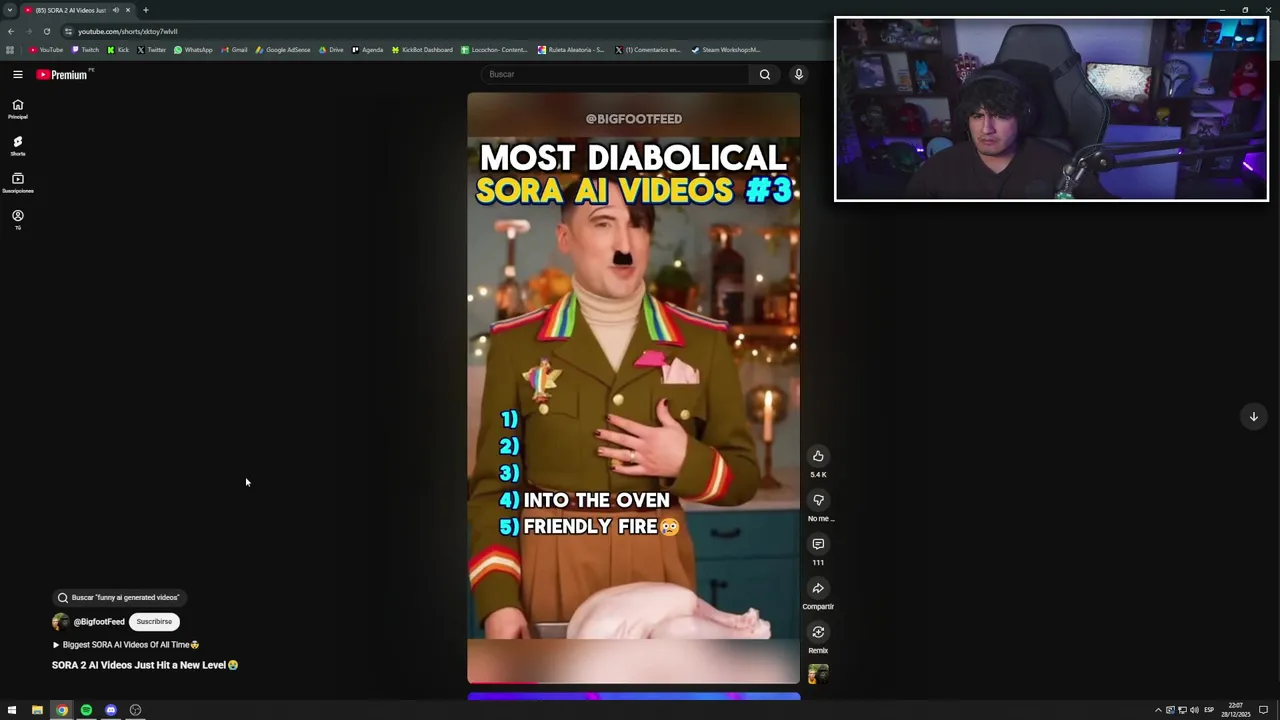
Task: Open the Steam Workshop bookmark
Action: pyautogui.click(x=726, y=50)
